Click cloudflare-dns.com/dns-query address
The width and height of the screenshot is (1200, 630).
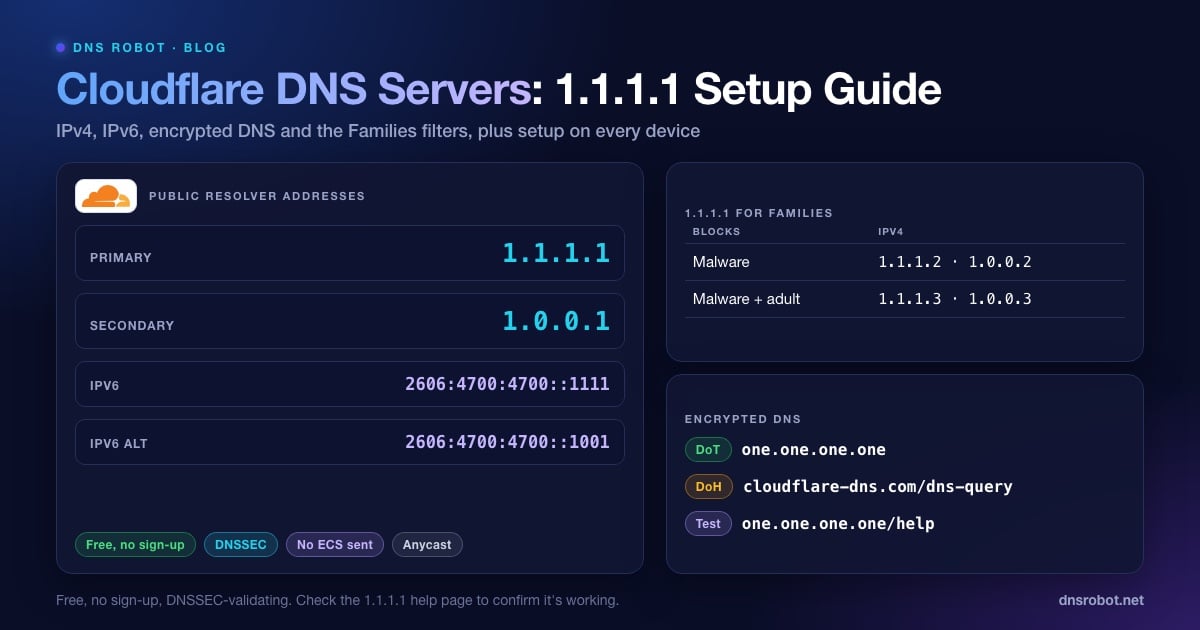[878, 487]
